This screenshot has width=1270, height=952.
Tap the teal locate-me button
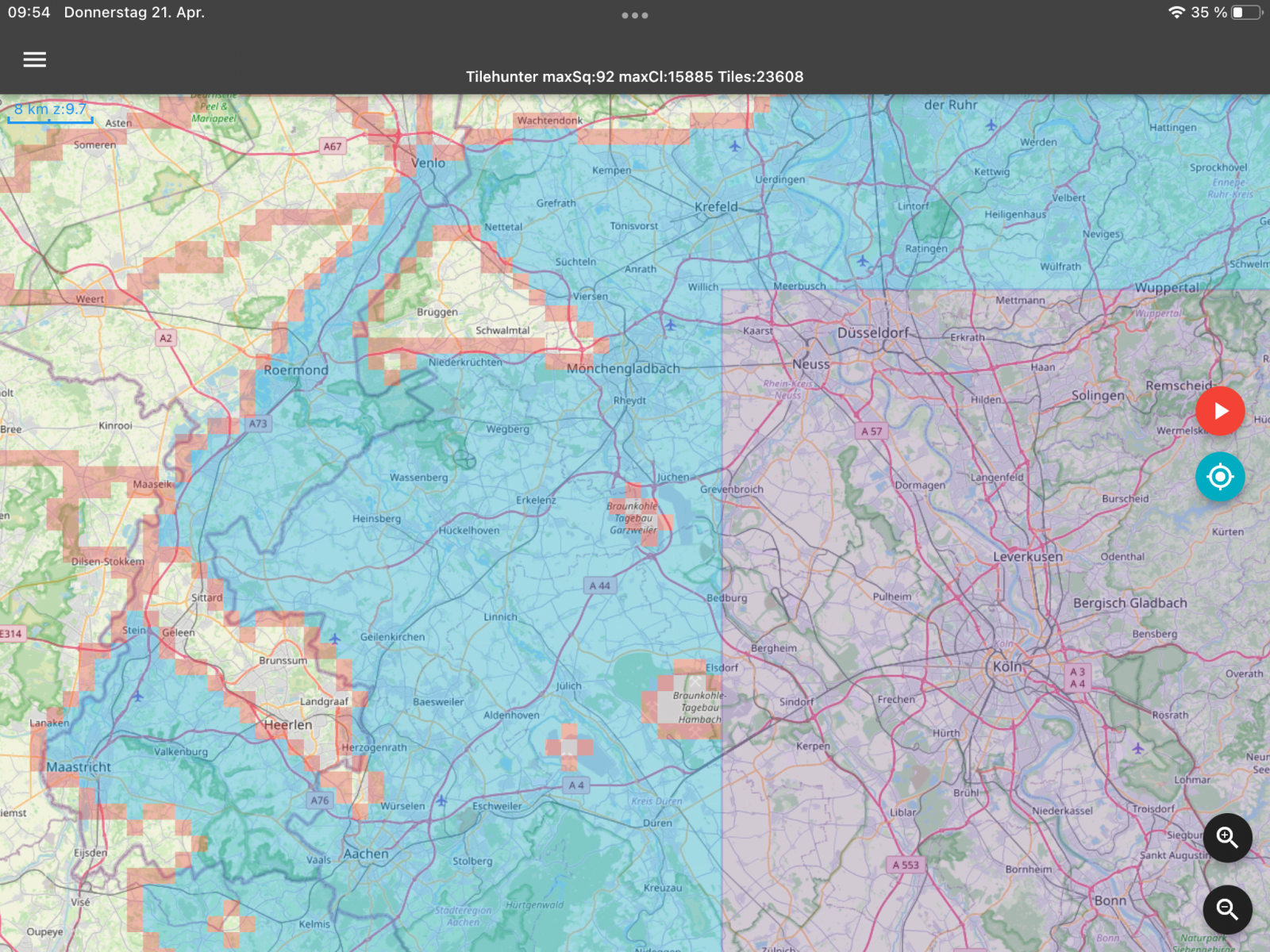click(x=1220, y=477)
